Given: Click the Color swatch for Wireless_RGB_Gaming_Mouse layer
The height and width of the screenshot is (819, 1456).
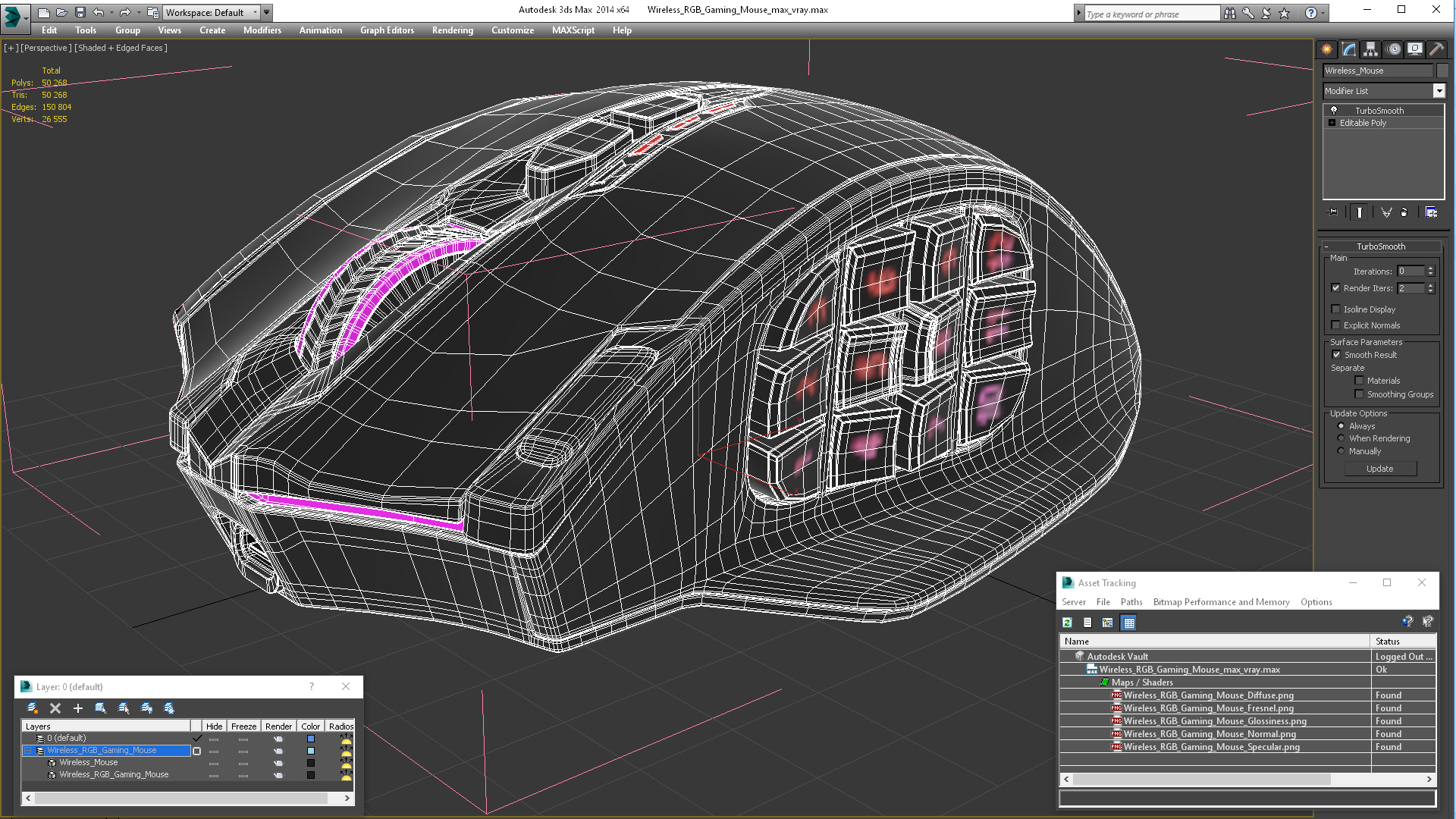Looking at the screenshot, I should pyautogui.click(x=311, y=750).
